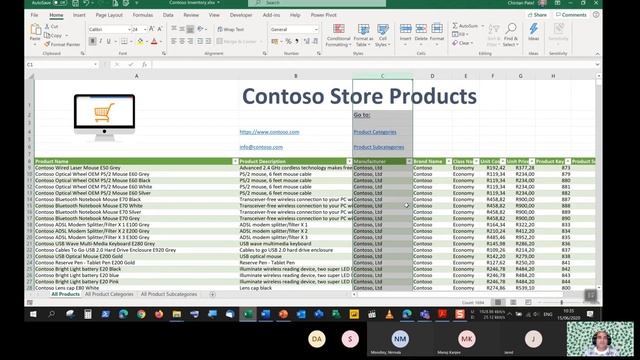Screen dimensions: 640x360
Task: Follow the Product Categories link
Action: tap(375, 132)
